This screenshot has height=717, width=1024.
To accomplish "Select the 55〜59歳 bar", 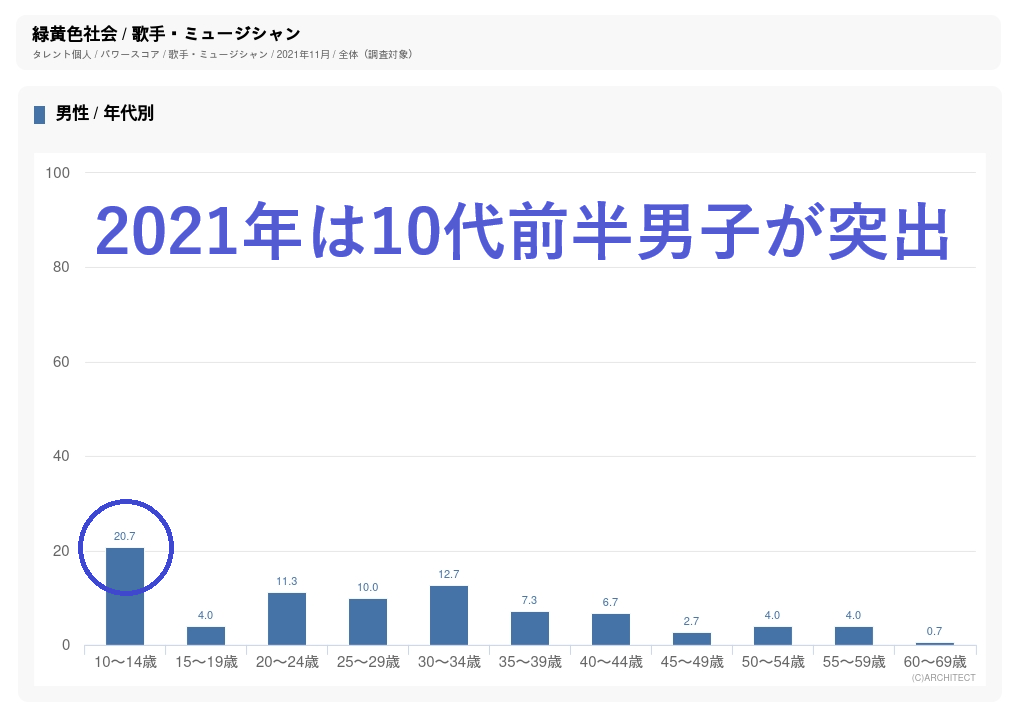I will point(854,636).
